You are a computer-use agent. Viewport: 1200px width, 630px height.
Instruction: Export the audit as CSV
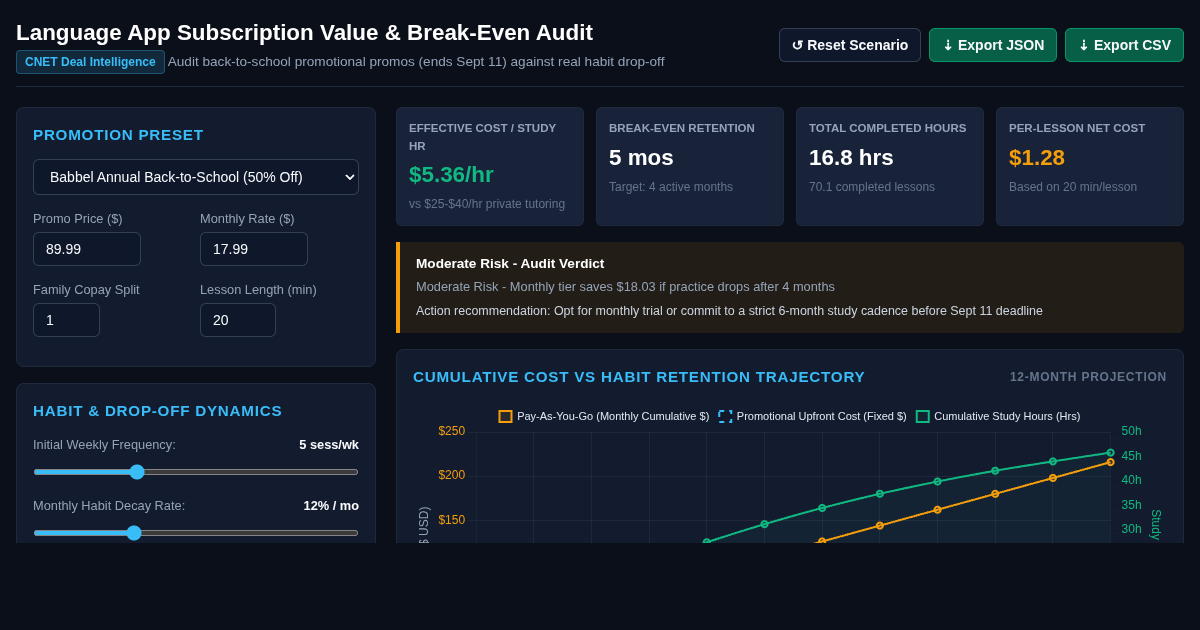pyautogui.click(x=1124, y=45)
